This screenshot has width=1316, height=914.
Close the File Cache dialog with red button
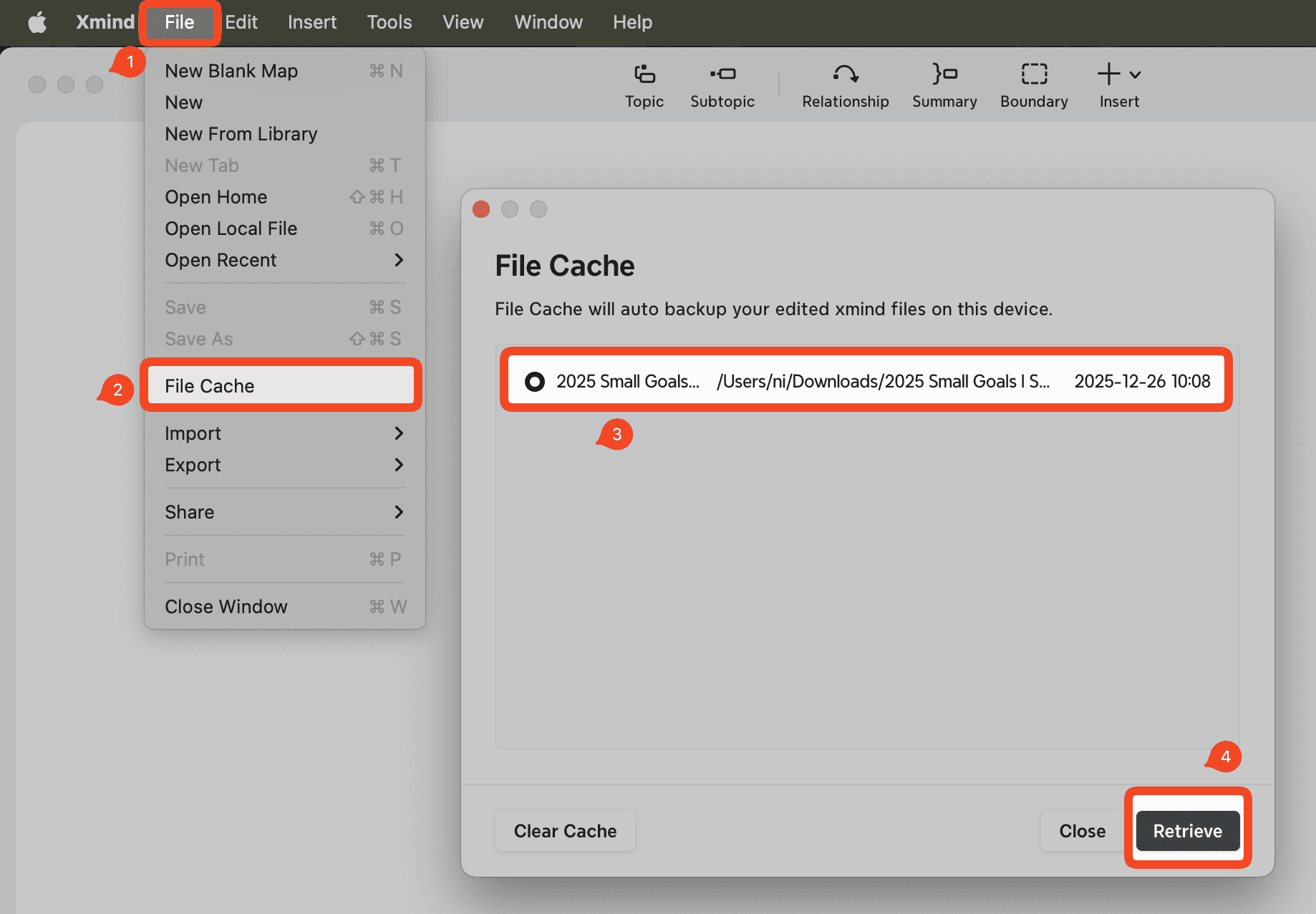click(x=481, y=209)
